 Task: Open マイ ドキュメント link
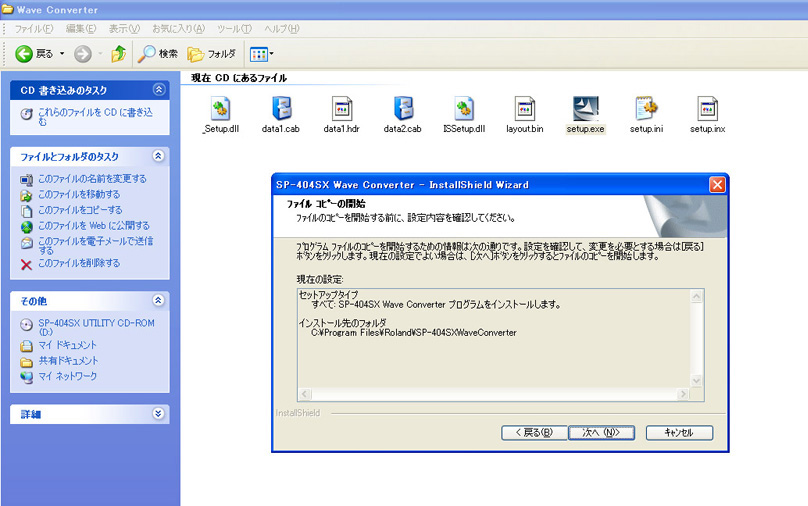68,345
